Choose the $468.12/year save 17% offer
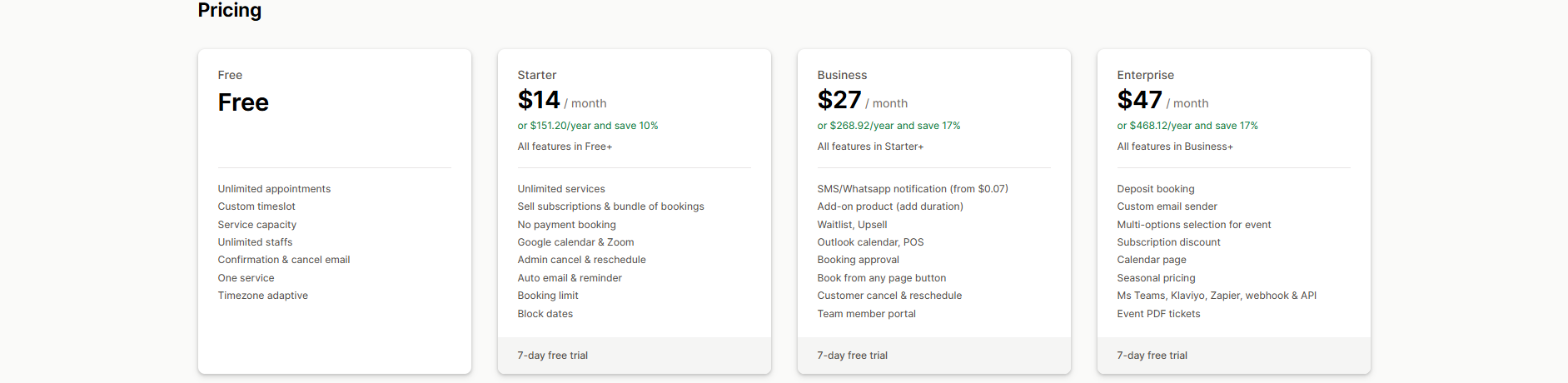Image resolution: width=1568 pixels, height=383 pixels. coord(1187,126)
